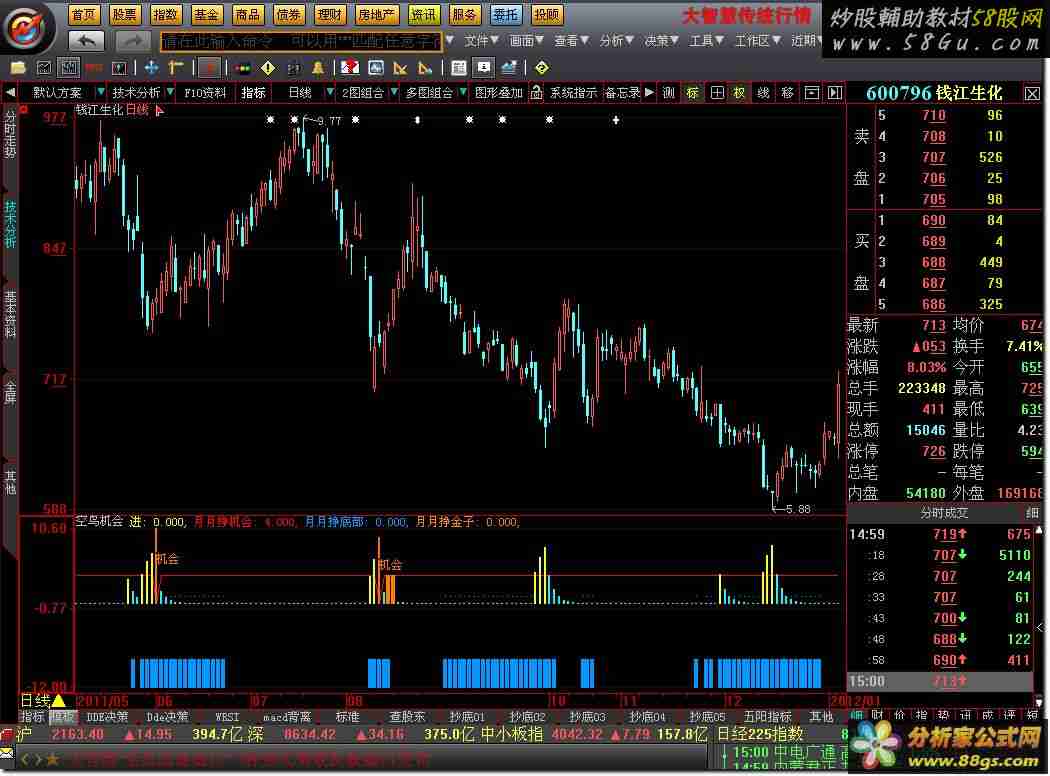Click the yellow diamond question mark icon
The image size is (1050, 776).
tap(542, 68)
